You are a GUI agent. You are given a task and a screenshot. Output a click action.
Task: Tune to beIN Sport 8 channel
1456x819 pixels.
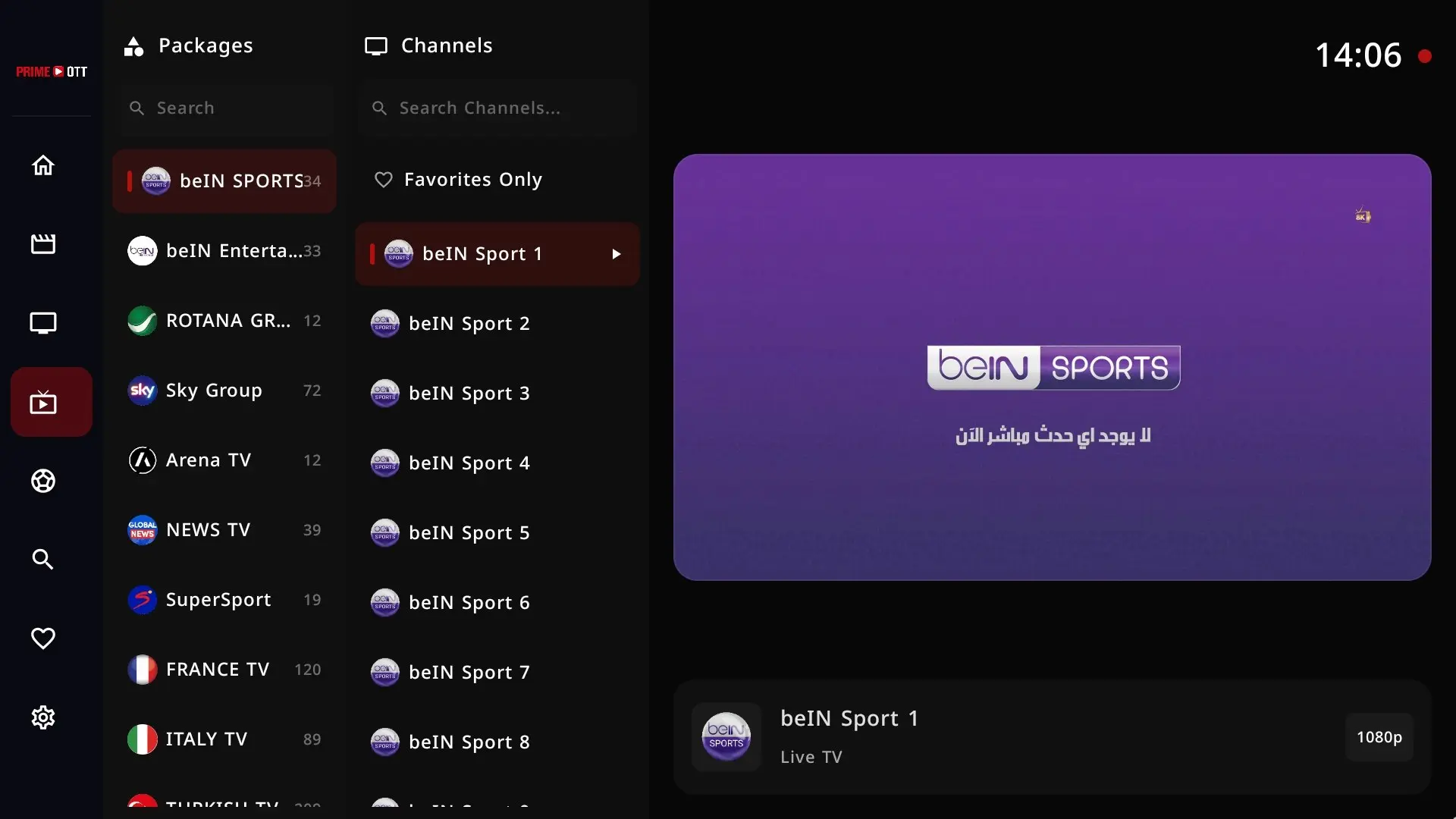[497, 742]
